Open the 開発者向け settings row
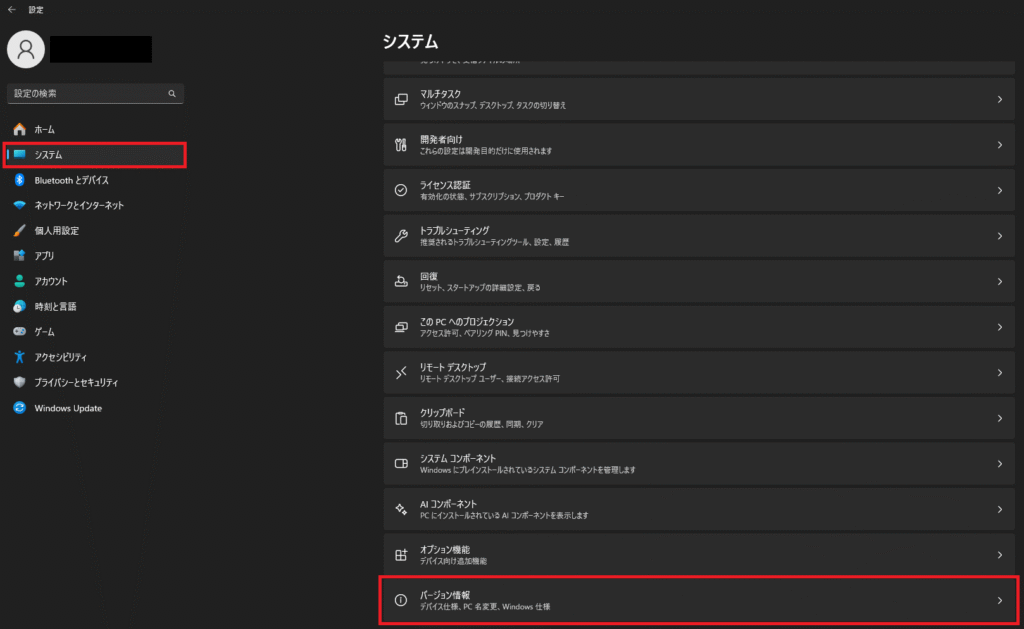Image resolution: width=1024 pixels, height=629 pixels. [x=699, y=144]
